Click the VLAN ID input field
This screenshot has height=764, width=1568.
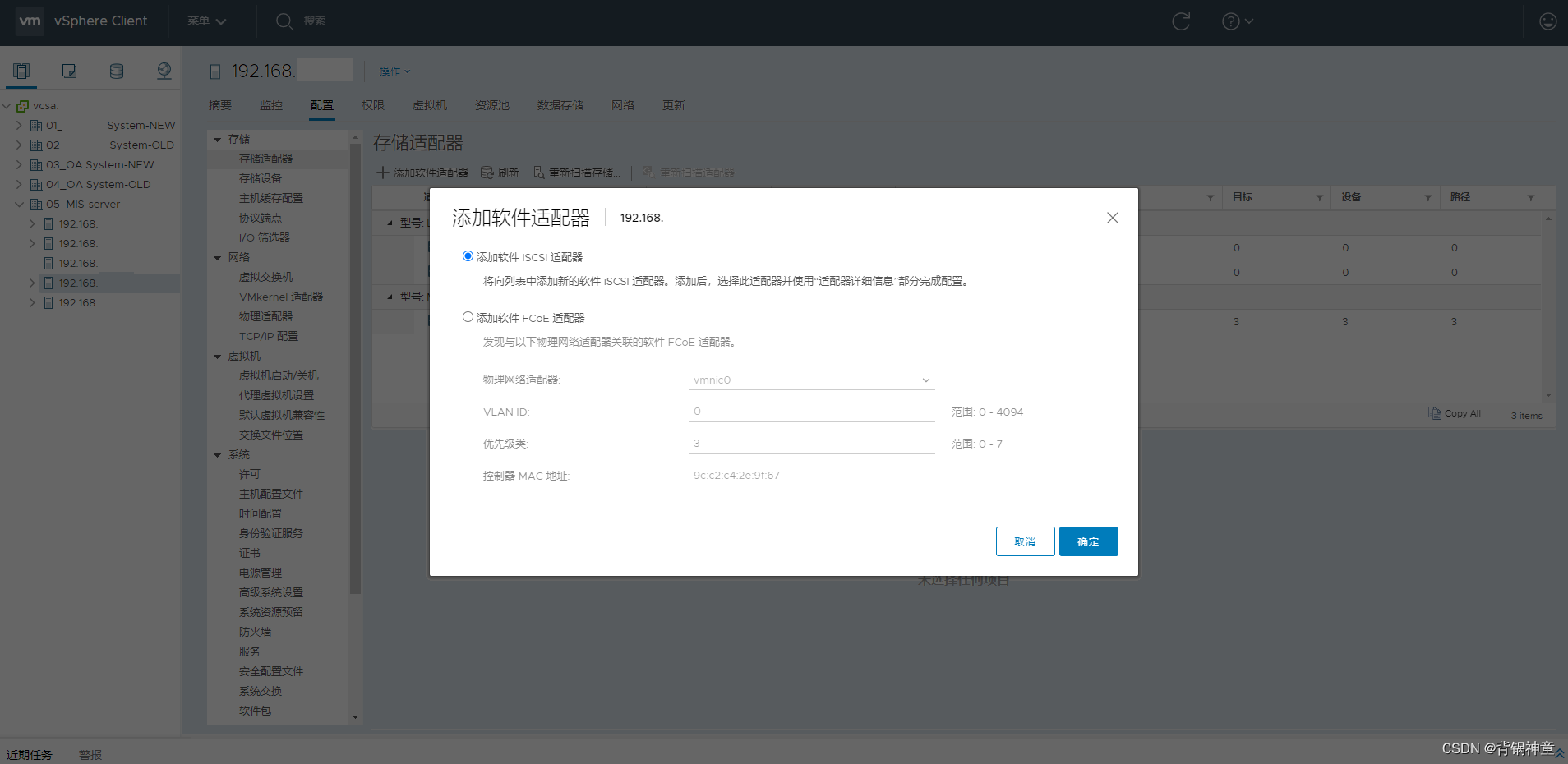coord(811,411)
